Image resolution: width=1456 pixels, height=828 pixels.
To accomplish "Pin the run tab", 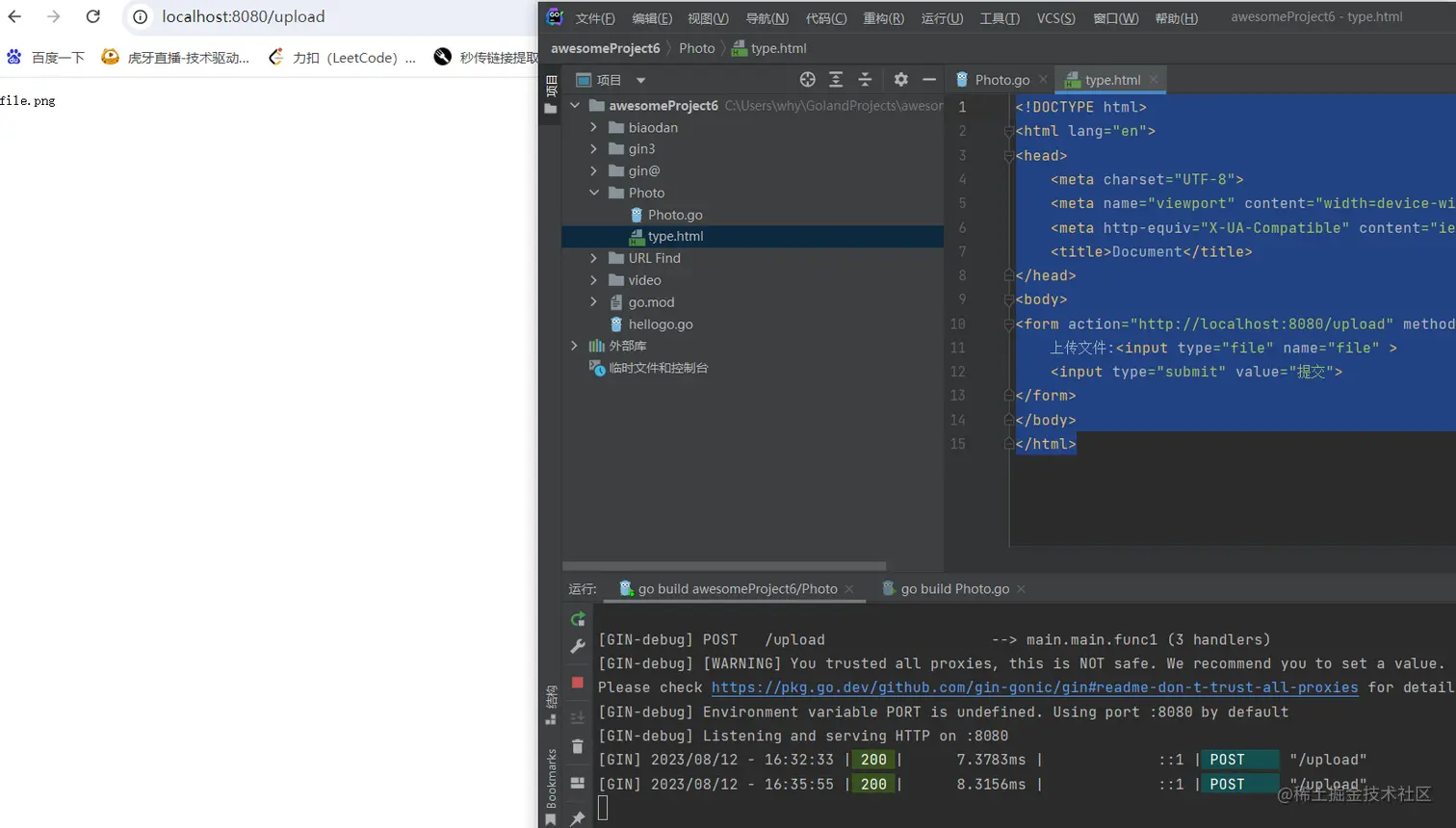I will click(578, 817).
